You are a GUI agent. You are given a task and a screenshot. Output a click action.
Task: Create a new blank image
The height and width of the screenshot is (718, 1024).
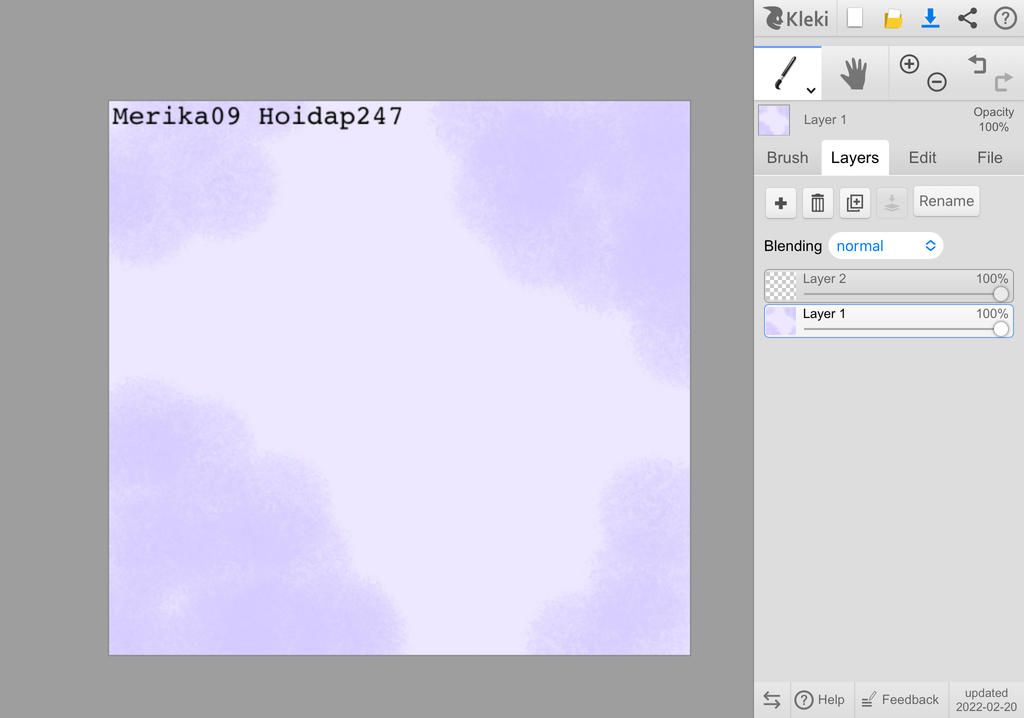(x=855, y=18)
